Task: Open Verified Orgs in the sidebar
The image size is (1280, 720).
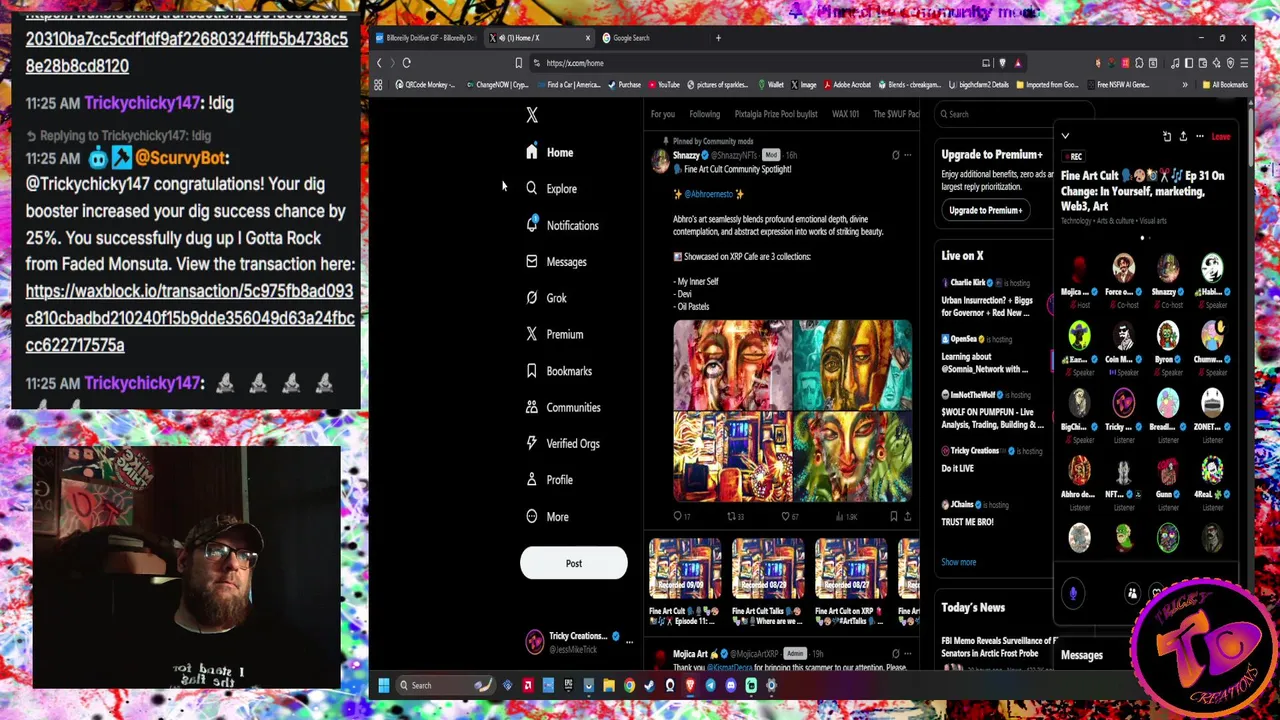Action: click(x=562, y=443)
